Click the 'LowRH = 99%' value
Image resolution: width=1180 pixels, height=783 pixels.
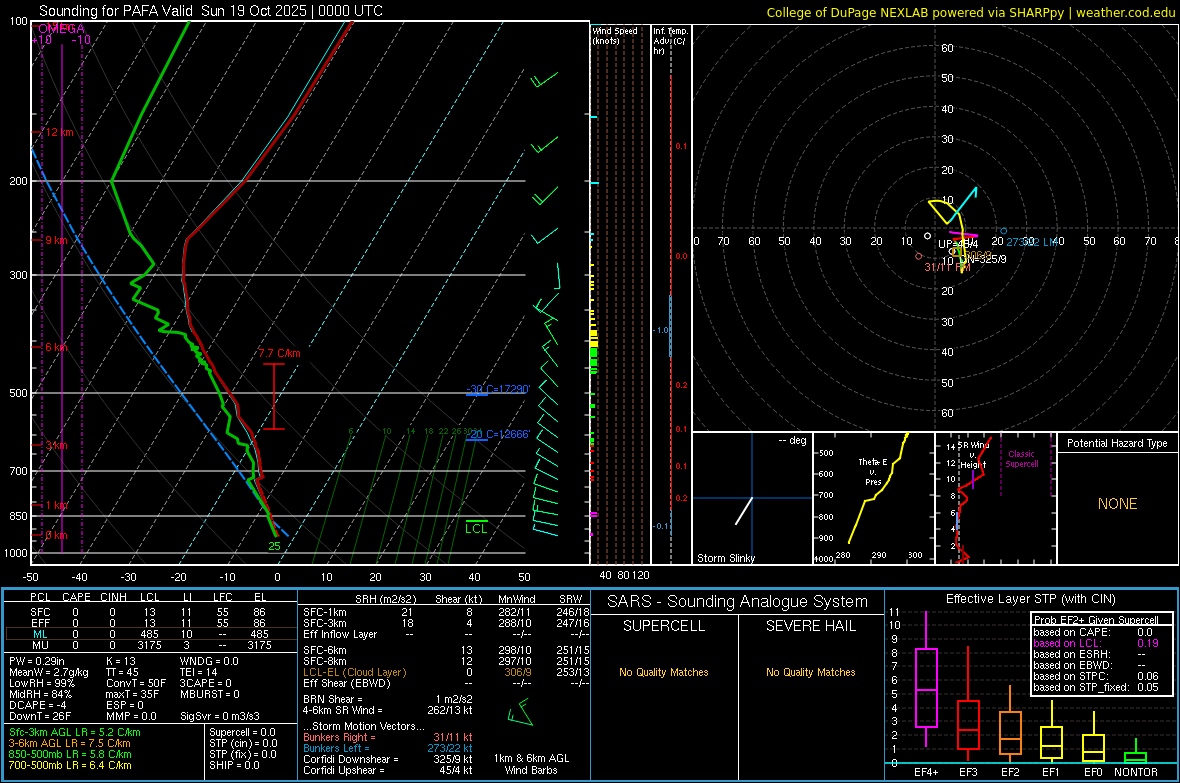pos(41,683)
